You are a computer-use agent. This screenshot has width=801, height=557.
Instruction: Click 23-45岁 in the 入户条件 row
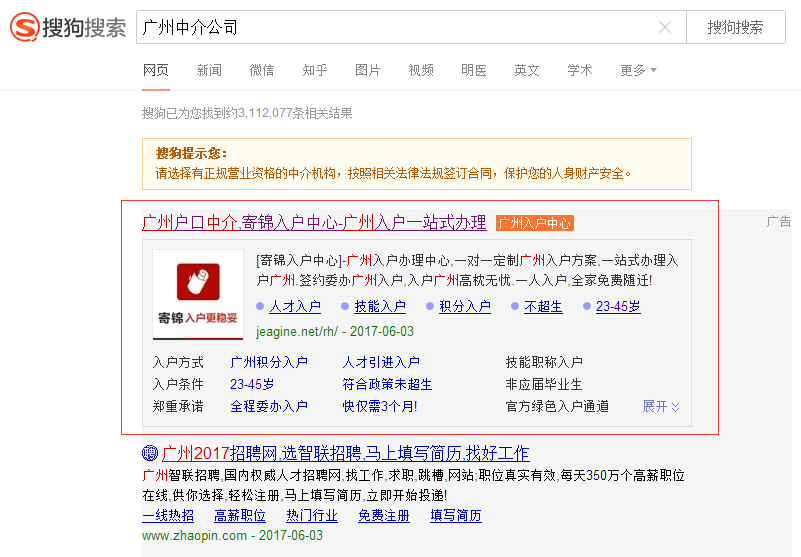tap(252, 384)
